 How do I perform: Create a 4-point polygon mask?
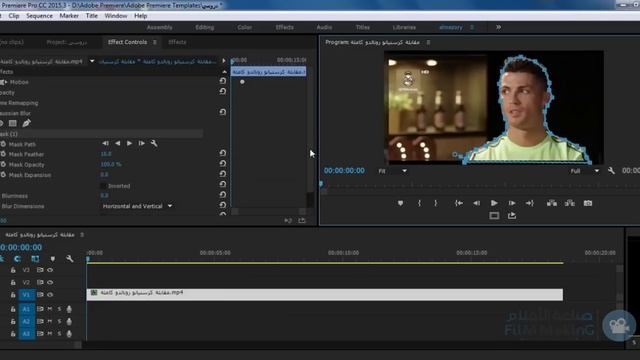(x=13, y=123)
